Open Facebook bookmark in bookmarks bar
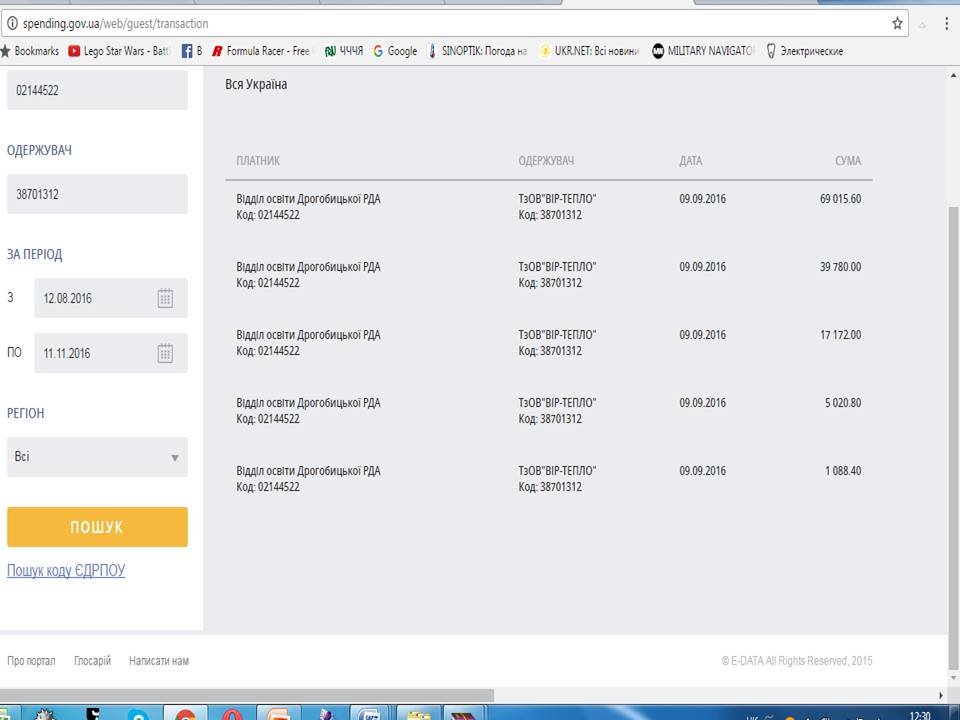This screenshot has height=720, width=960. [x=191, y=51]
